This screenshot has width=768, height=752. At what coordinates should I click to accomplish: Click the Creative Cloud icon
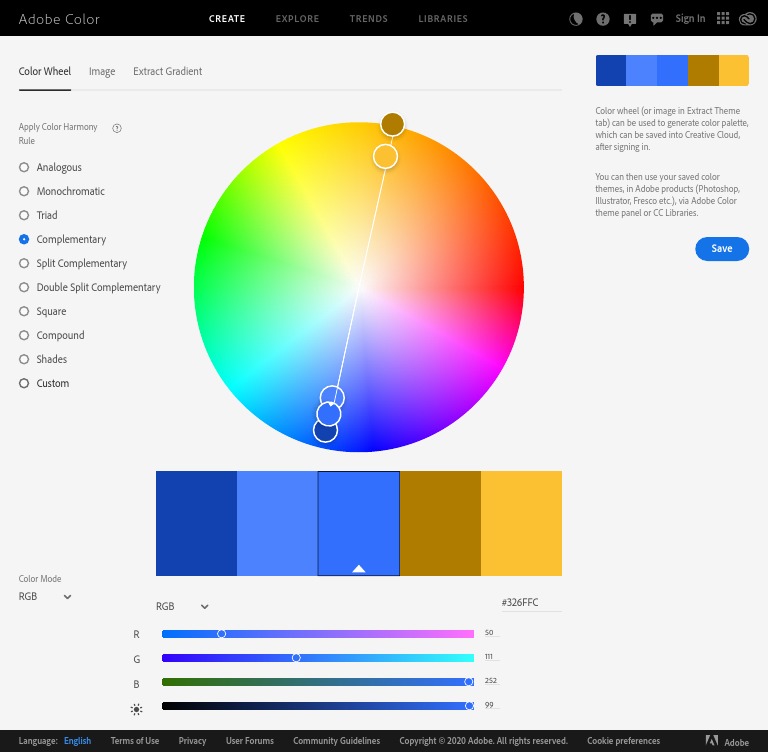point(748,19)
